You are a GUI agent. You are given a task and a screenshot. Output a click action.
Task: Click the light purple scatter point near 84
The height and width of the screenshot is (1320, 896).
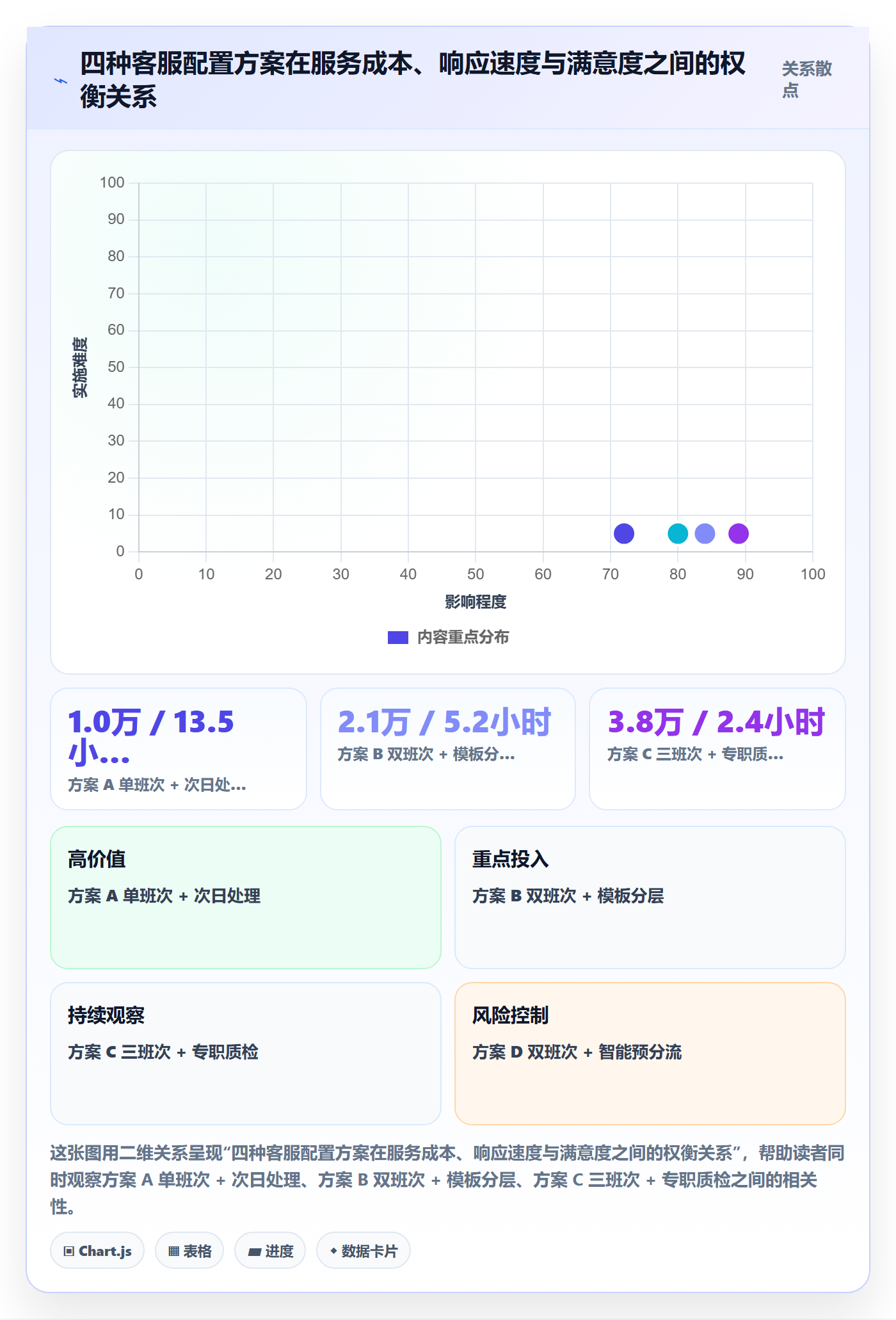(x=705, y=533)
